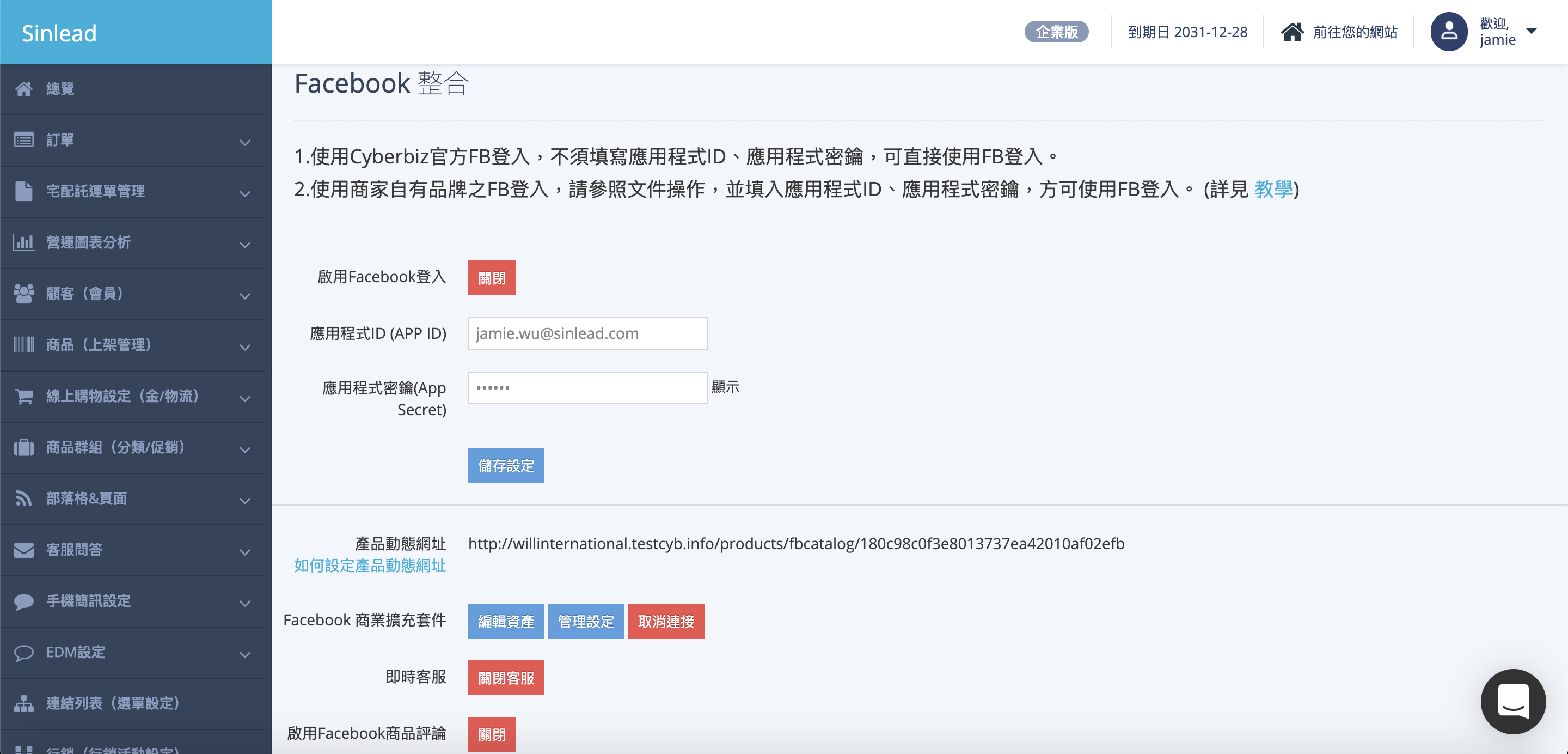
Task: Click the briefcase icon beside 商品群組
Action: click(x=24, y=447)
